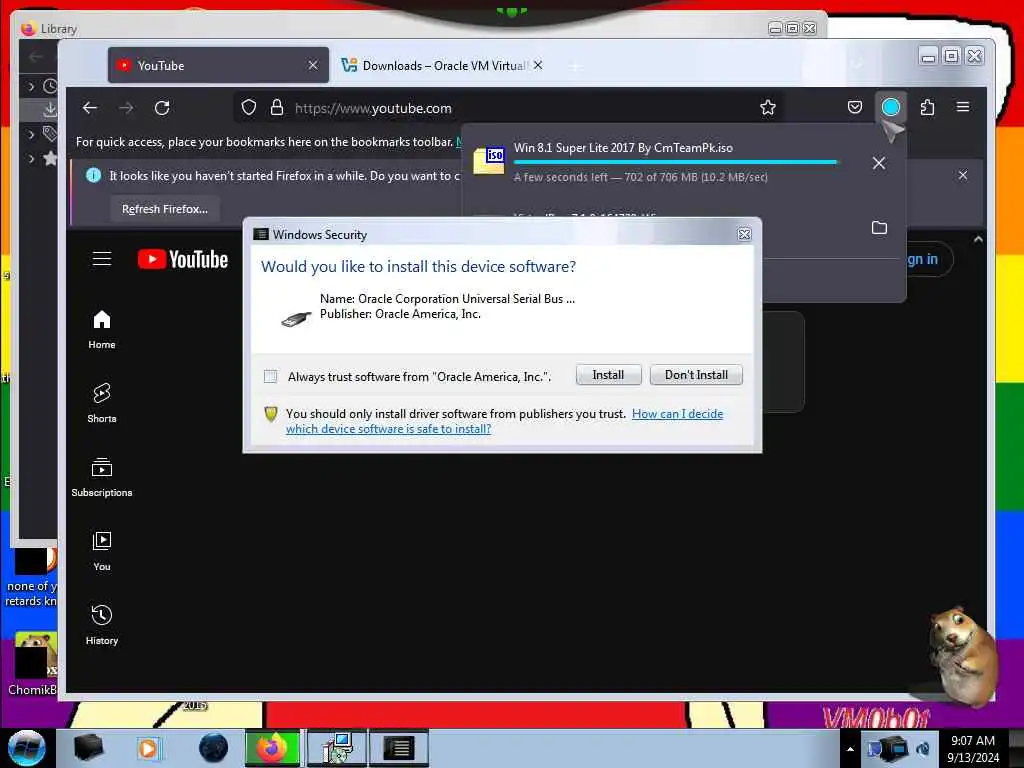Image resolution: width=1024 pixels, height=768 pixels.
Task: Open YouTube Shorts
Action: [102, 404]
